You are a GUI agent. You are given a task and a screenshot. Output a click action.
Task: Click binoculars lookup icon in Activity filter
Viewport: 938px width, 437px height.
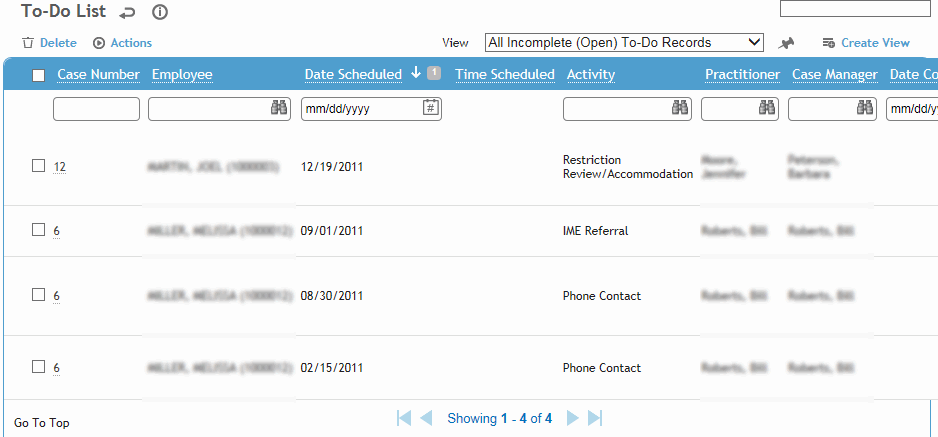click(680, 108)
